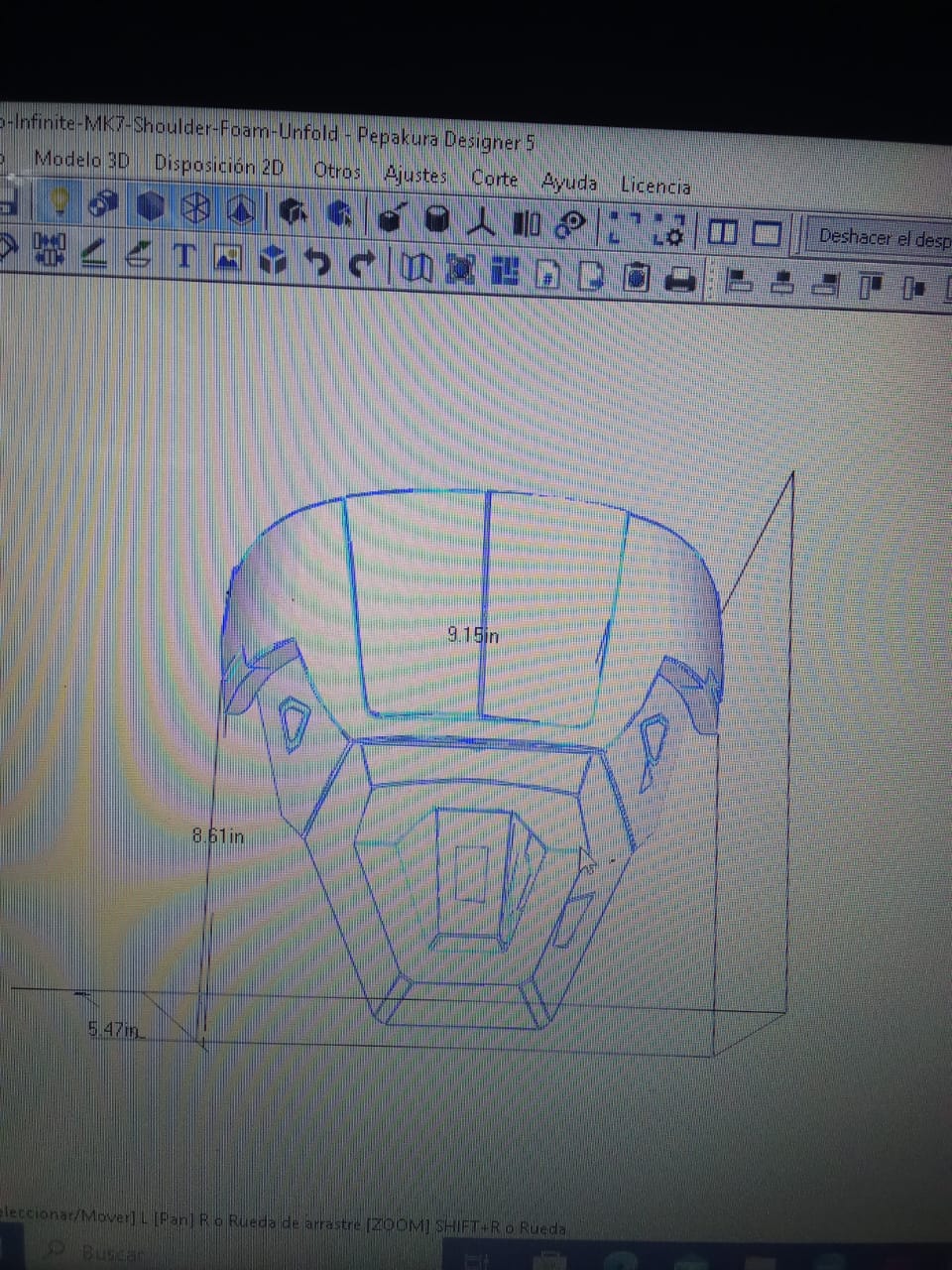
Task: Open the Otros menu
Action: pyautogui.click(x=336, y=171)
